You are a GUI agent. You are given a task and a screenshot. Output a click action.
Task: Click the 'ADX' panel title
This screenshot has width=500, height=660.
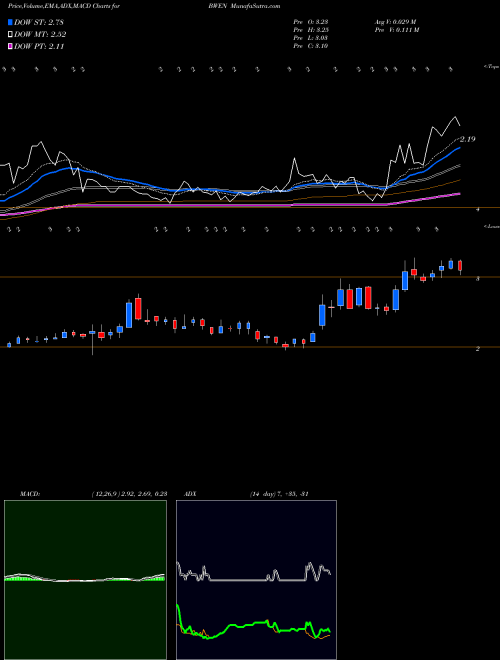[x=190, y=494]
